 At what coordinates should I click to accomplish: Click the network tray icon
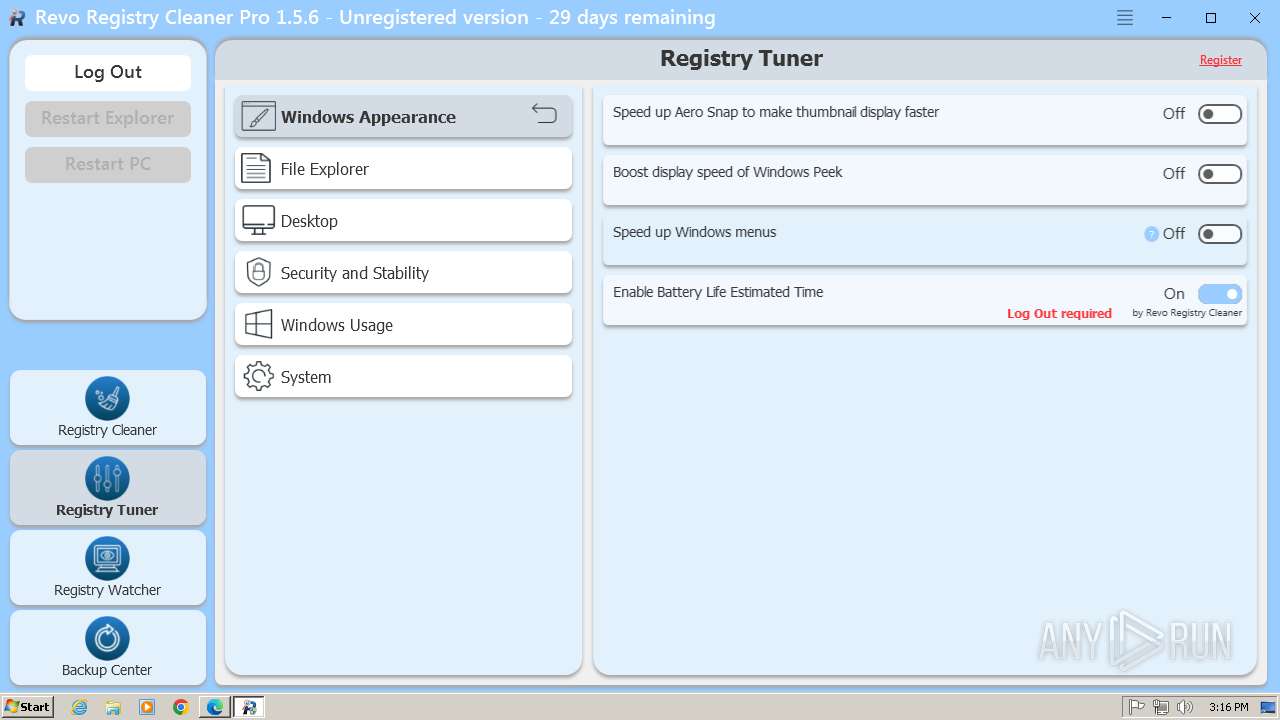(1161, 707)
